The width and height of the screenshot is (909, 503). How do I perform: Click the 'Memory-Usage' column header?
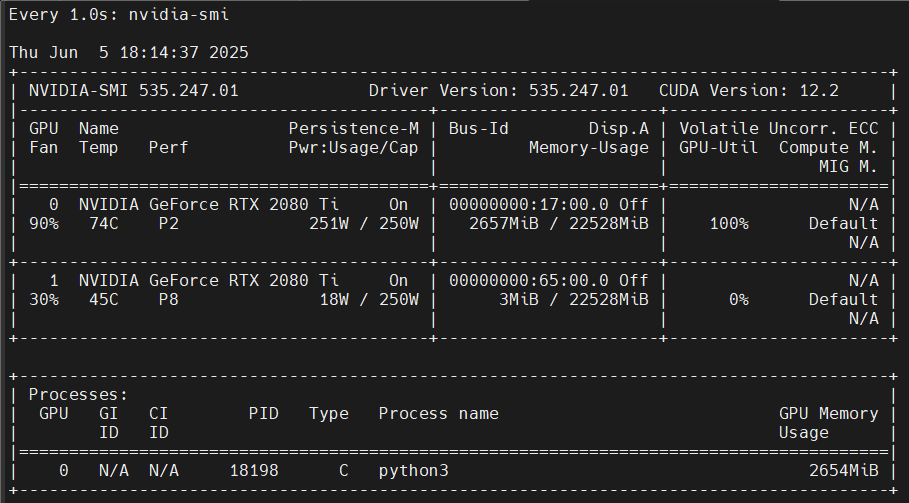[x=588, y=148]
